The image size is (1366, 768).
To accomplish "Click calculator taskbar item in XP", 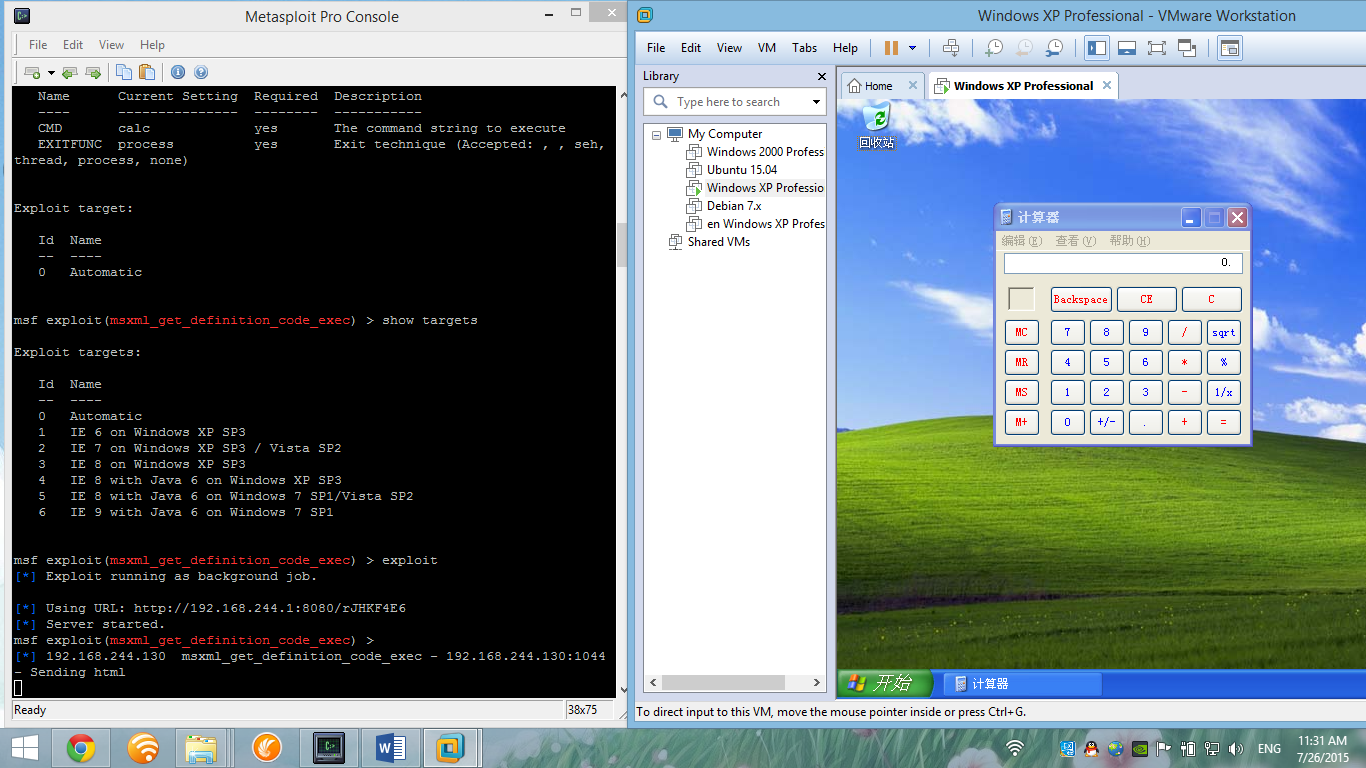I will point(1022,684).
